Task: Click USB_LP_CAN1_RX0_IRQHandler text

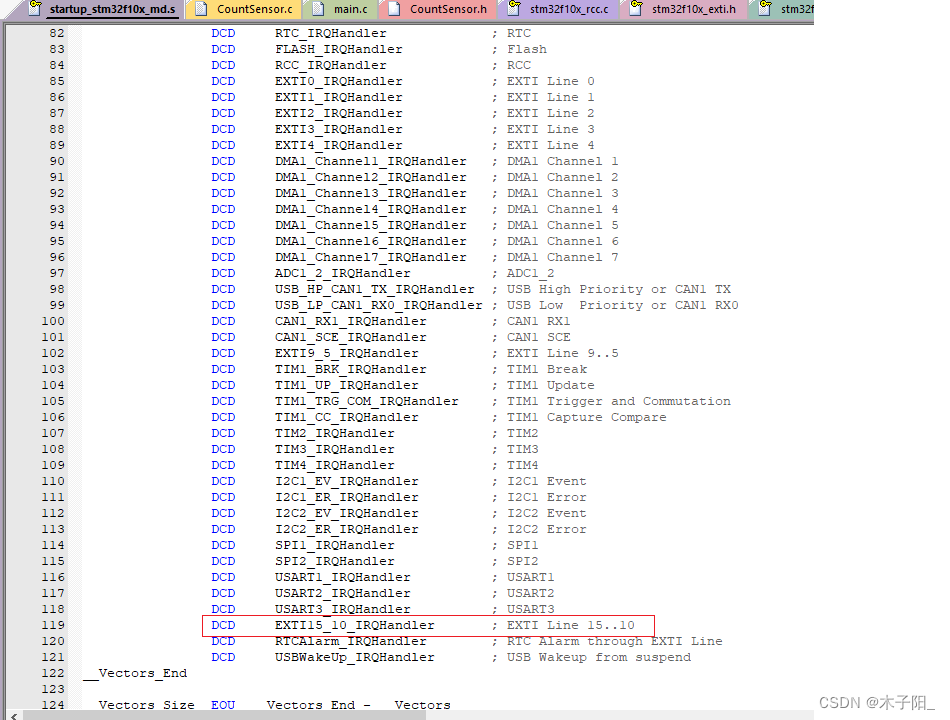Action: [379, 305]
